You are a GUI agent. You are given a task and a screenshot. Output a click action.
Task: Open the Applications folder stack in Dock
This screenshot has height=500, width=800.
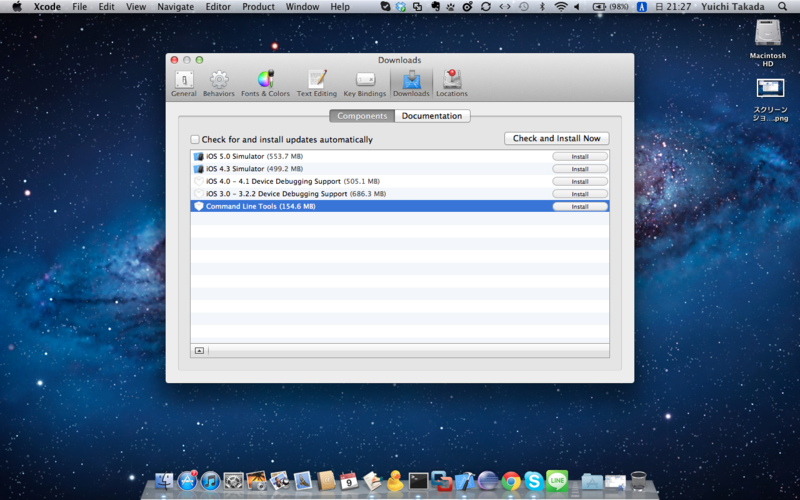592,481
